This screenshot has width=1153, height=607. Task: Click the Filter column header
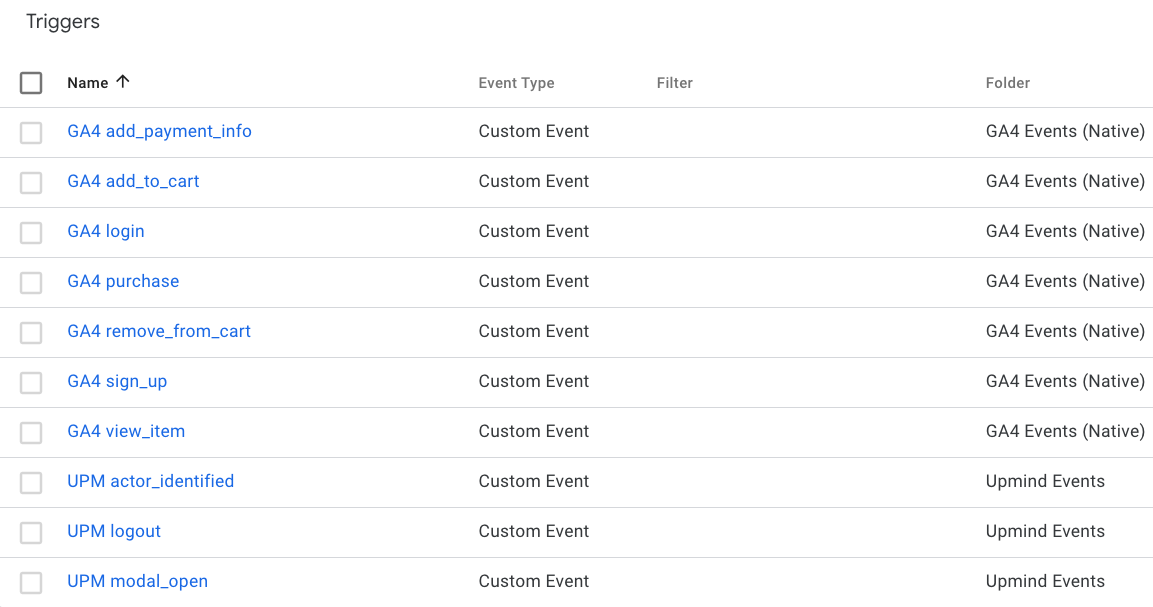pos(674,83)
